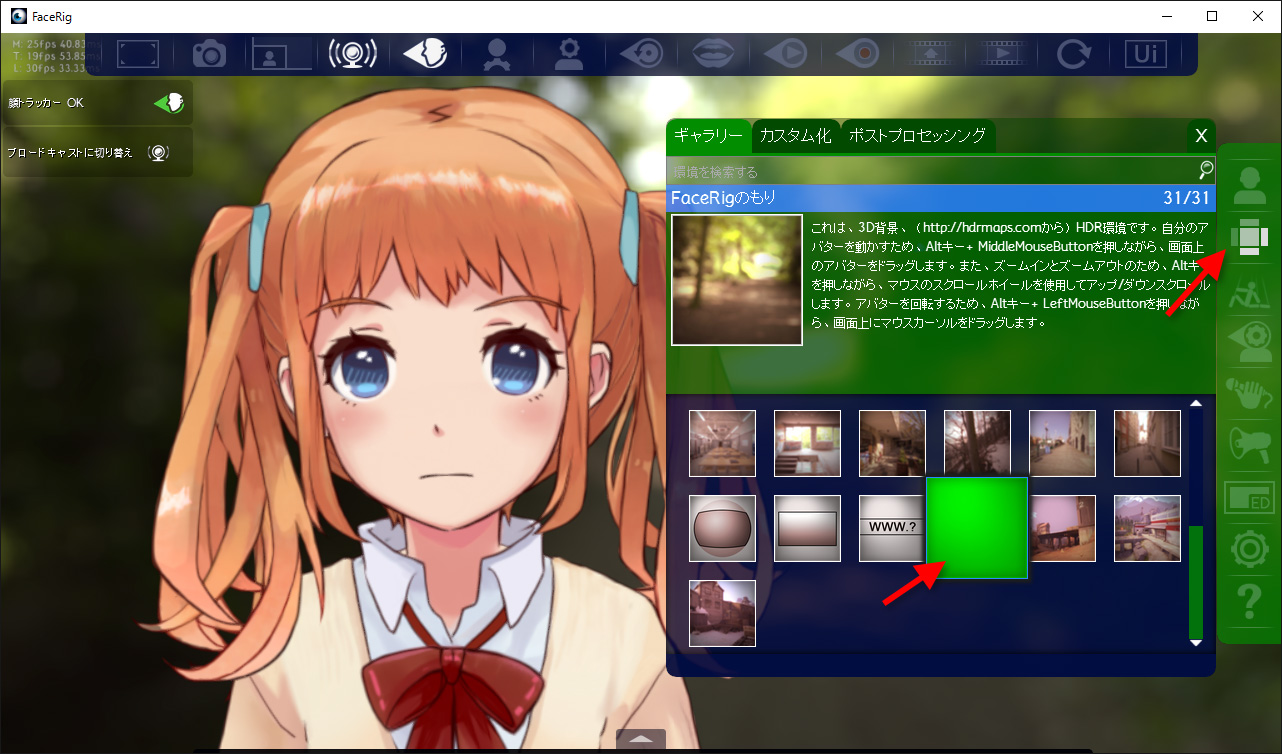Close the gallery panel with X

coord(1201,136)
